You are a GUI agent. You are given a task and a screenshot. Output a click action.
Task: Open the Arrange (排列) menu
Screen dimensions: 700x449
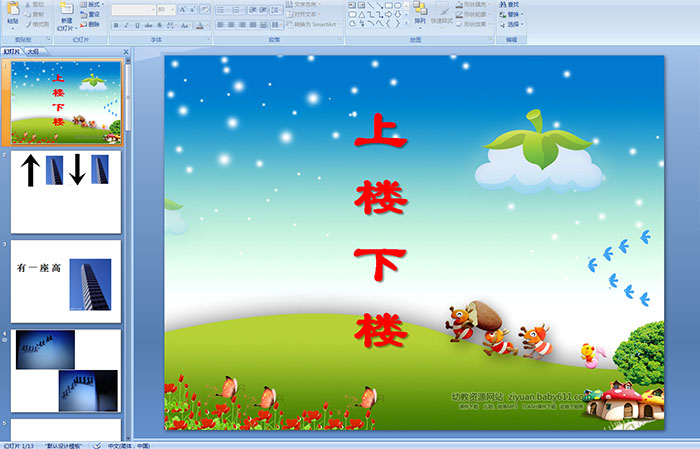point(420,14)
